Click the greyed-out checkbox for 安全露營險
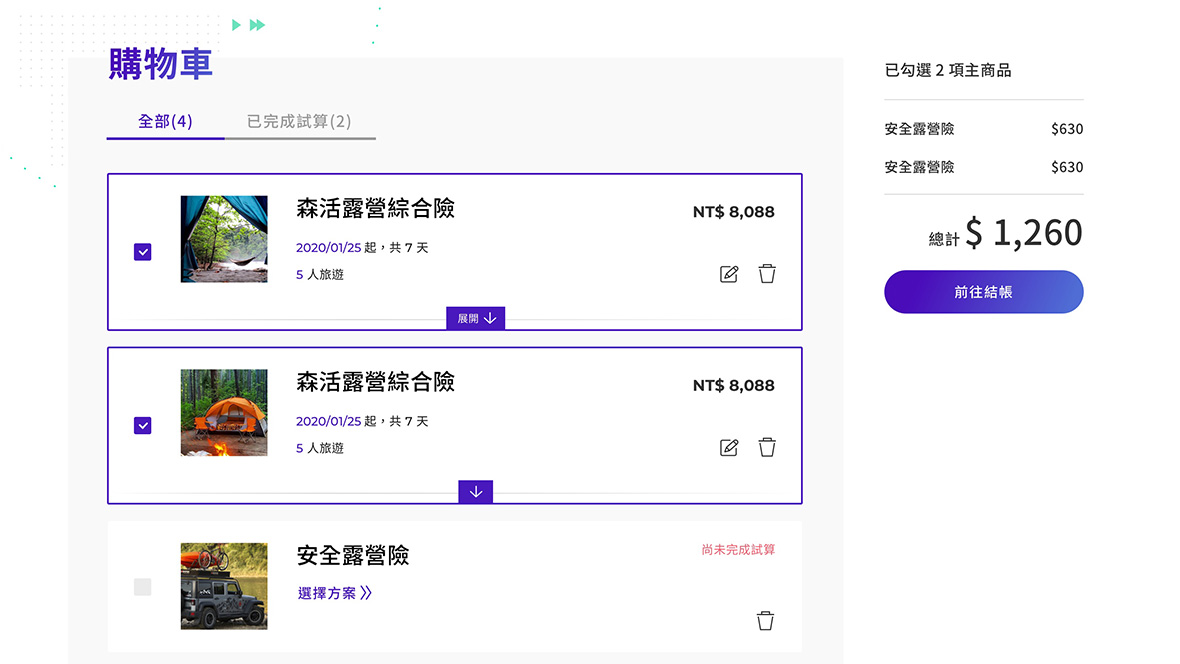This screenshot has height=664, width=1180. [x=143, y=587]
